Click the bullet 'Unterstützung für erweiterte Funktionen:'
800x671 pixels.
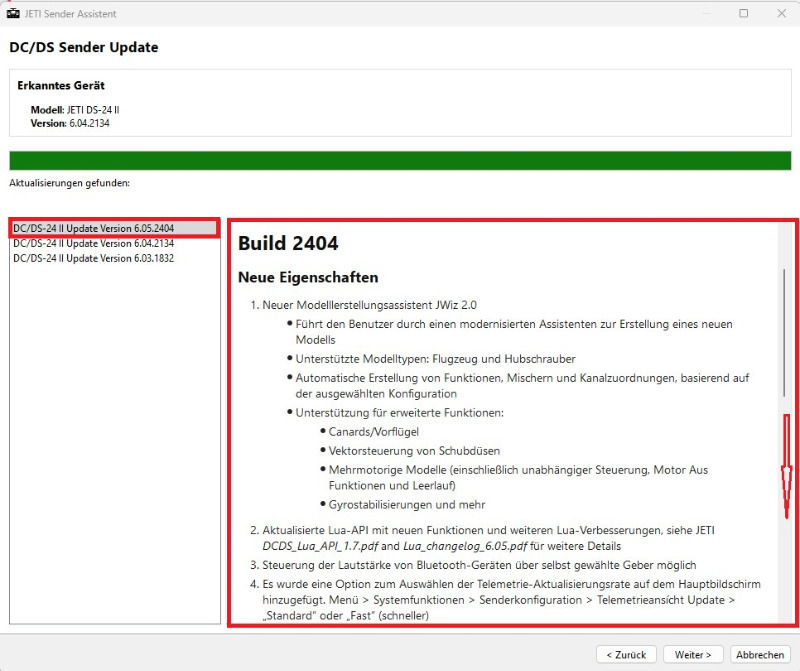(x=399, y=413)
